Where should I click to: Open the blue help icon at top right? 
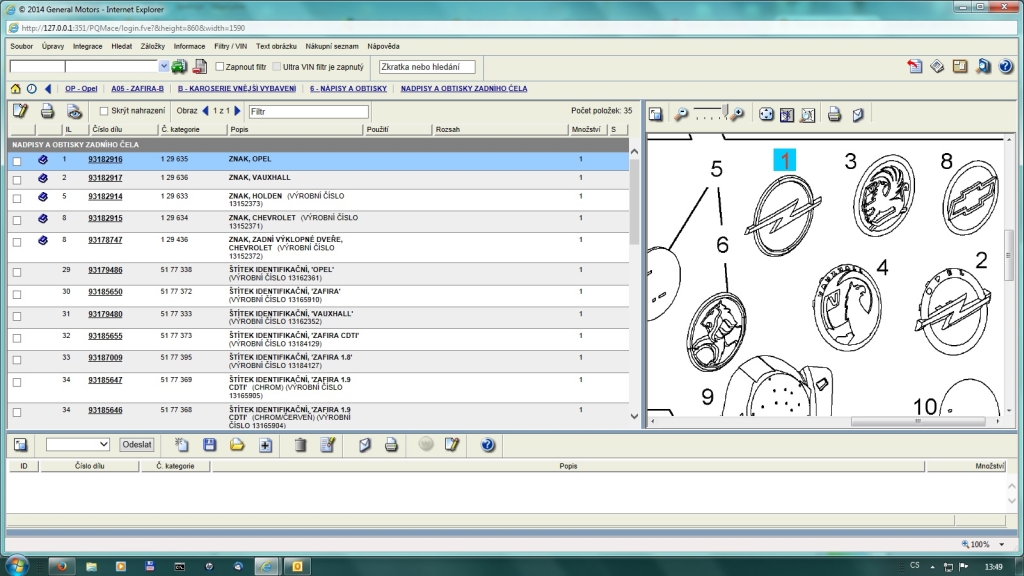1006,67
